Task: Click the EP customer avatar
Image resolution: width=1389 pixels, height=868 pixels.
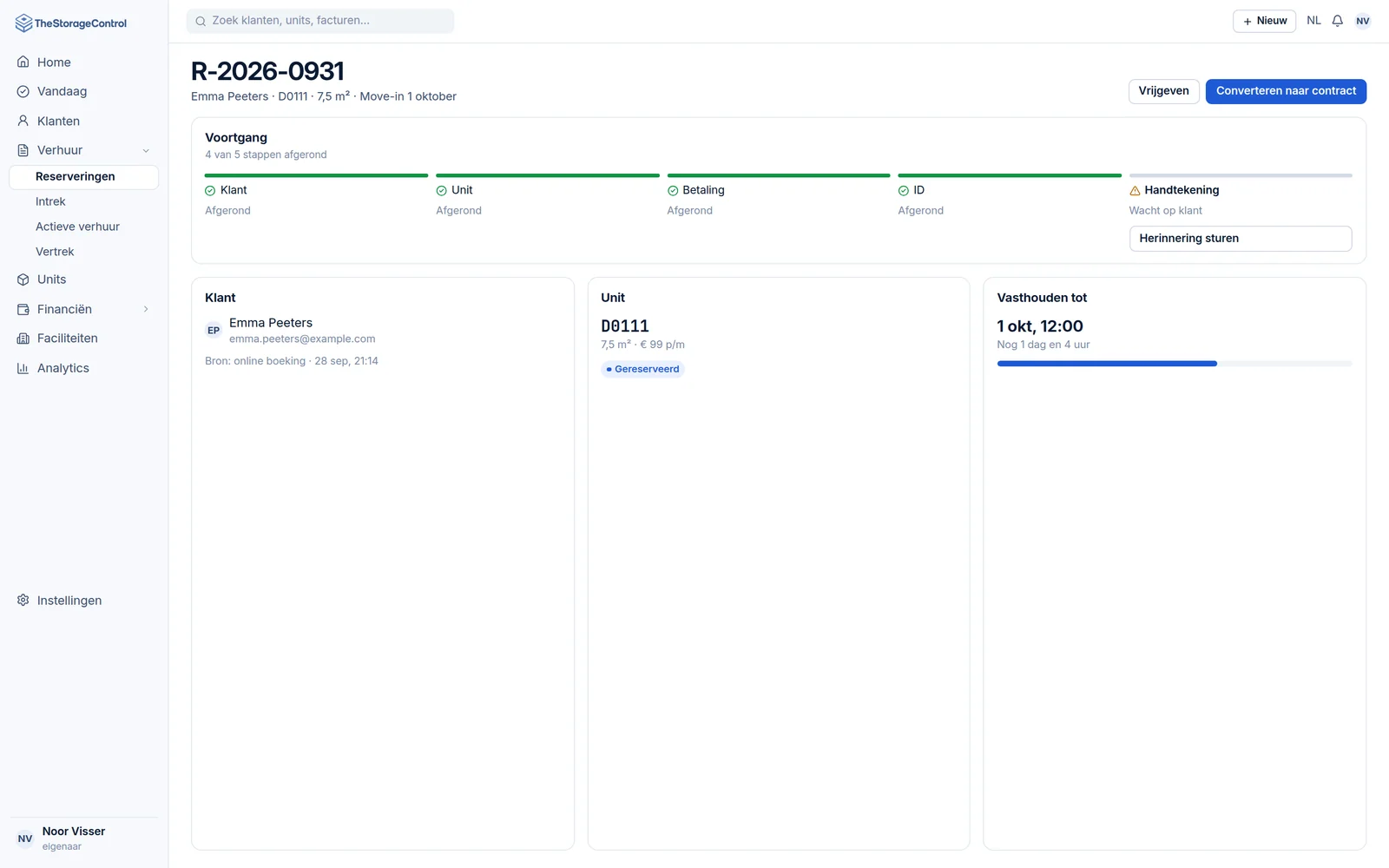Action: point(214,331)
